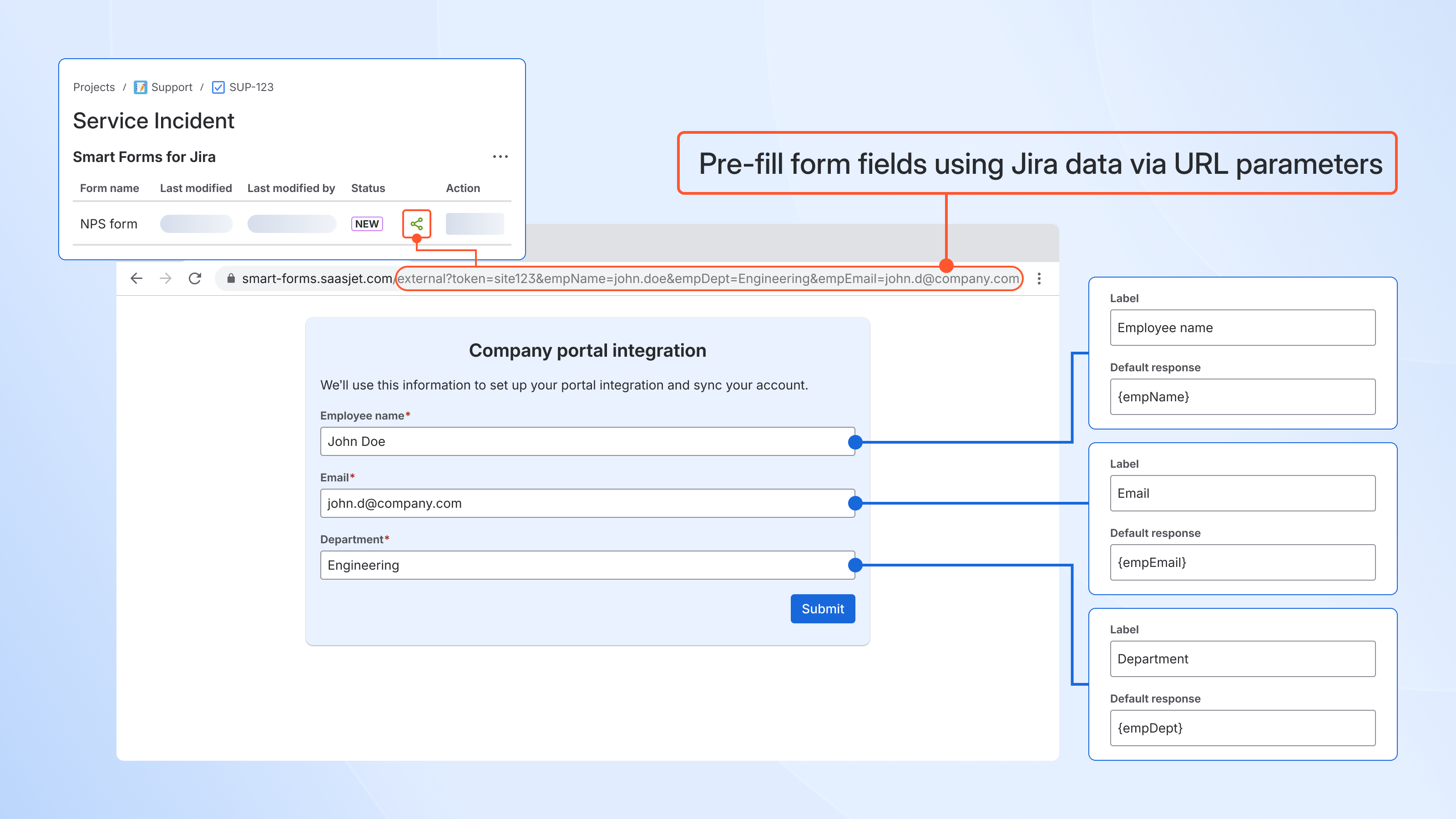Click the Employee name field containing John Doe
Image resolution: width=1456 pixels, height=819 pixels.
point(587,441)
